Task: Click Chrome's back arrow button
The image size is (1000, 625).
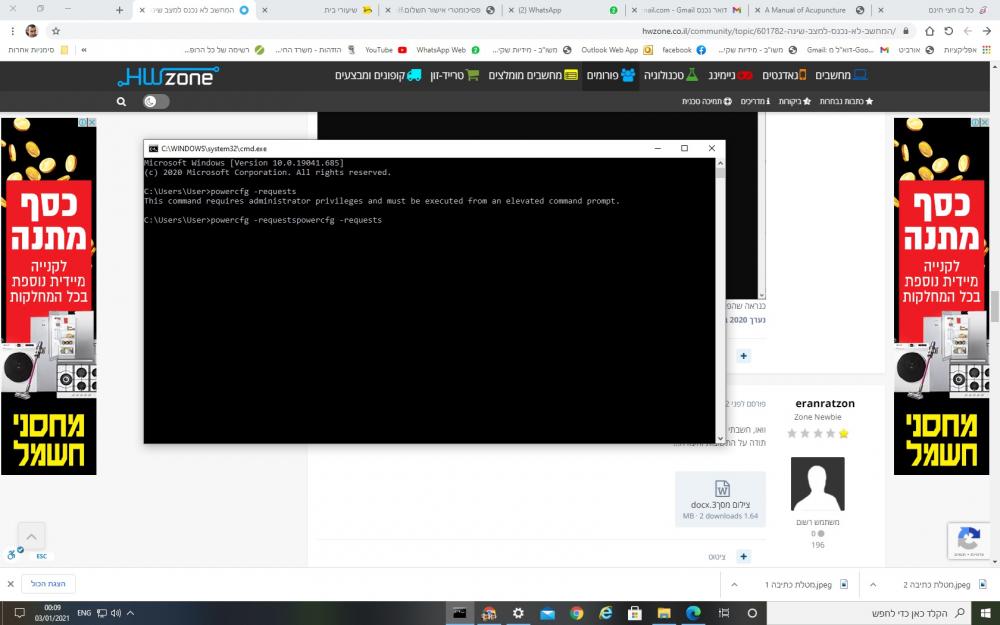Action: [987, 31]
